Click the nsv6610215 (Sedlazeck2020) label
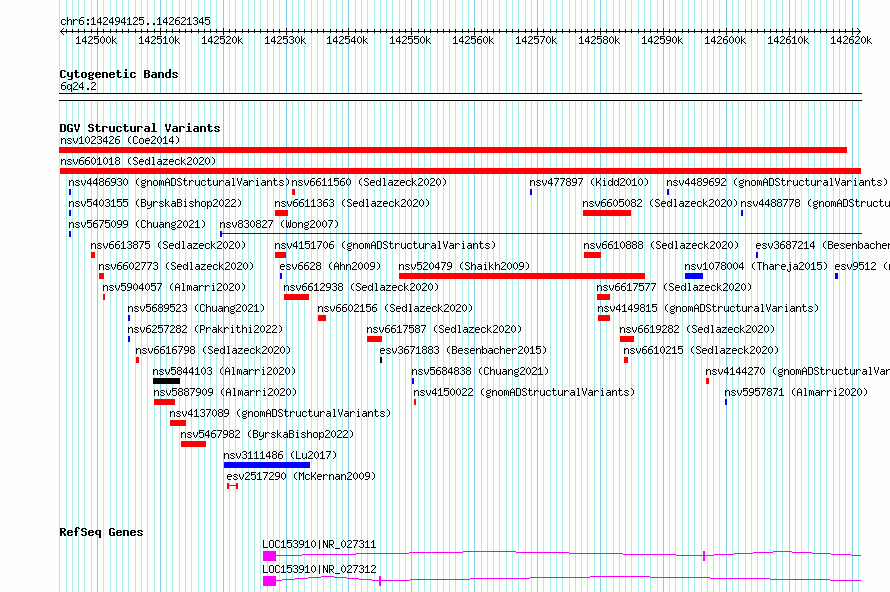Screen dimensions: 890x592 701,350
